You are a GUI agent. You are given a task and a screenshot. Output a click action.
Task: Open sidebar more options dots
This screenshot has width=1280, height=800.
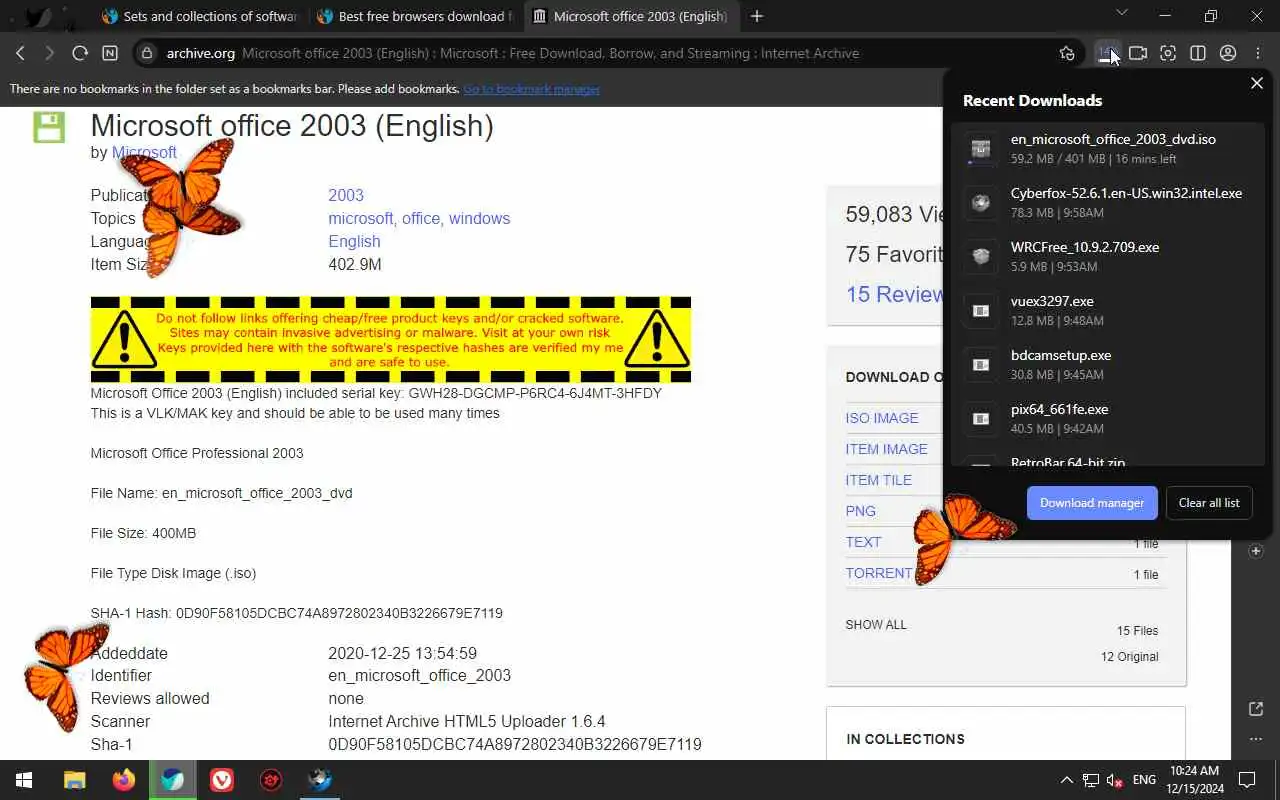pyautogui.click(x=1256, y=739)
